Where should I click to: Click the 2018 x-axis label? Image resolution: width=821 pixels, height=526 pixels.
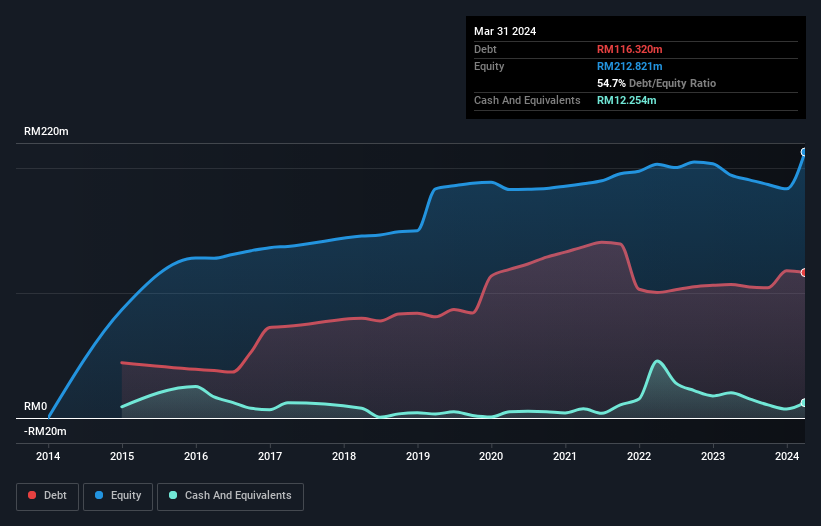click(x=344, y=456)
